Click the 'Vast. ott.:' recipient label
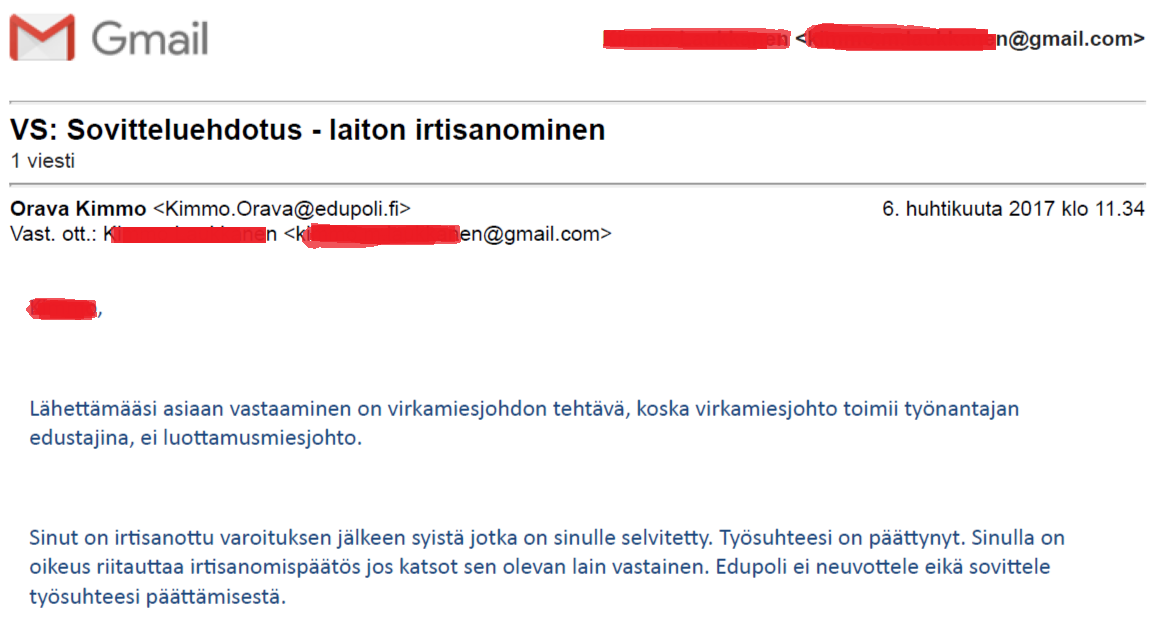 click(x=54, y=235)
